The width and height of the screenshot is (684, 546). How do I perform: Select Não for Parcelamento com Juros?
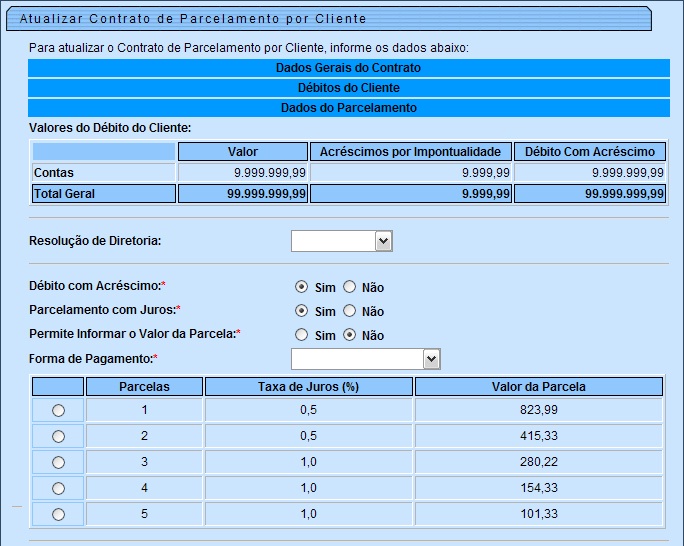(x=350, y=311)
